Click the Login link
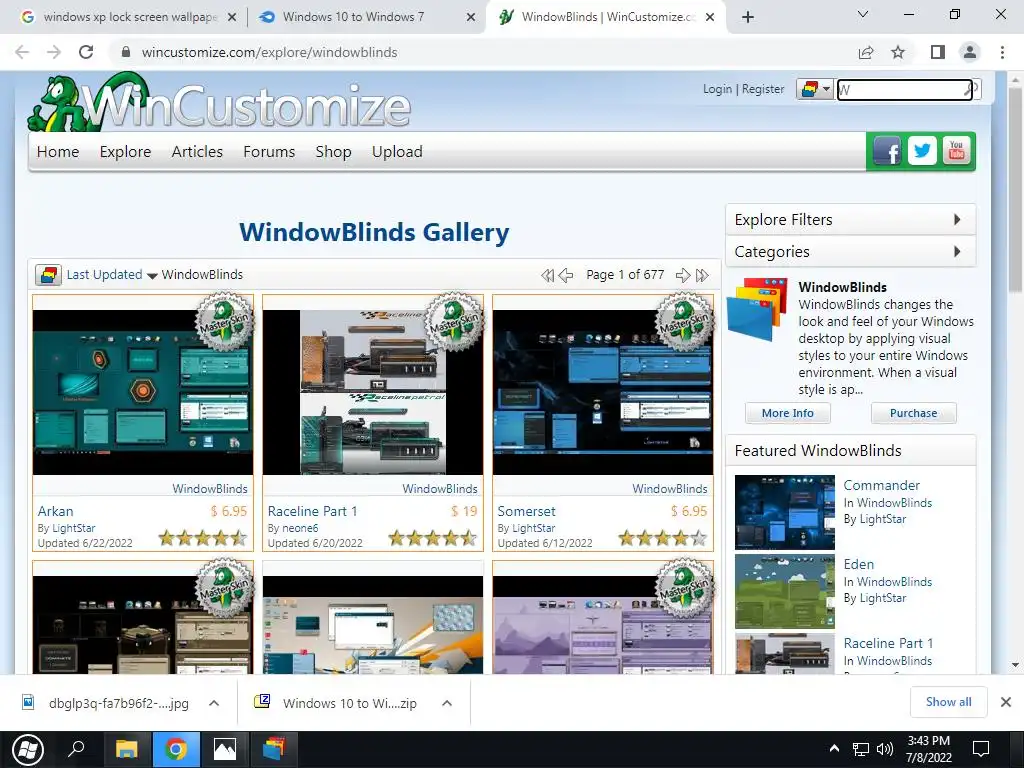 (x=717, y=89)
